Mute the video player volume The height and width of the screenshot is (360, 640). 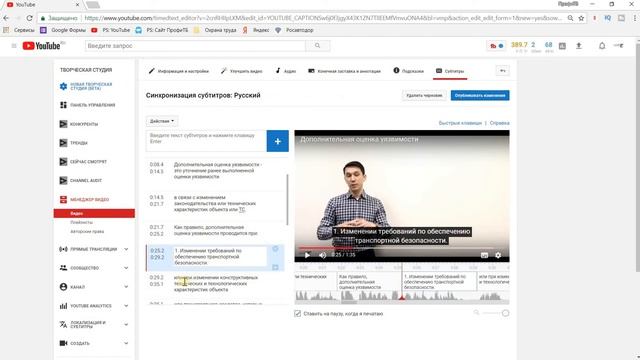pyautogui.click(x=322, y=255)
